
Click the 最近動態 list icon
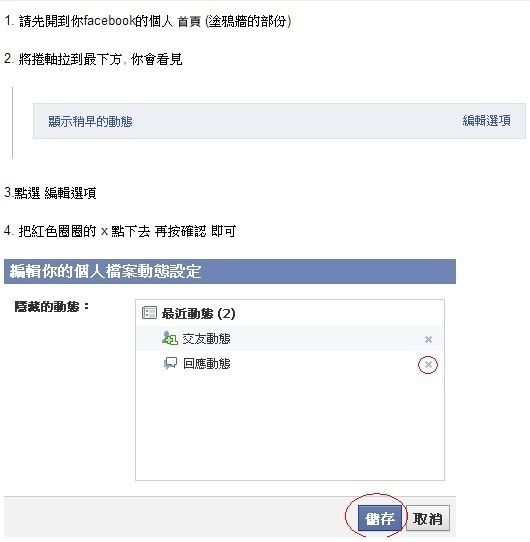click(149, 312)
